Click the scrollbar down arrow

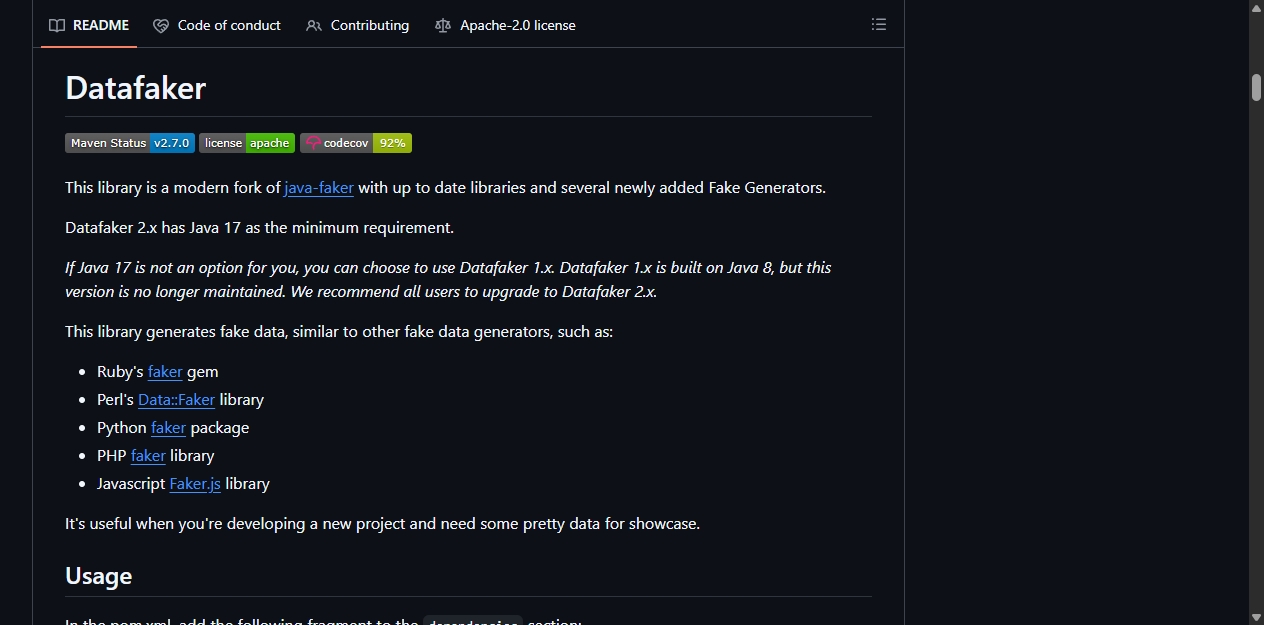click(1256, 617)
